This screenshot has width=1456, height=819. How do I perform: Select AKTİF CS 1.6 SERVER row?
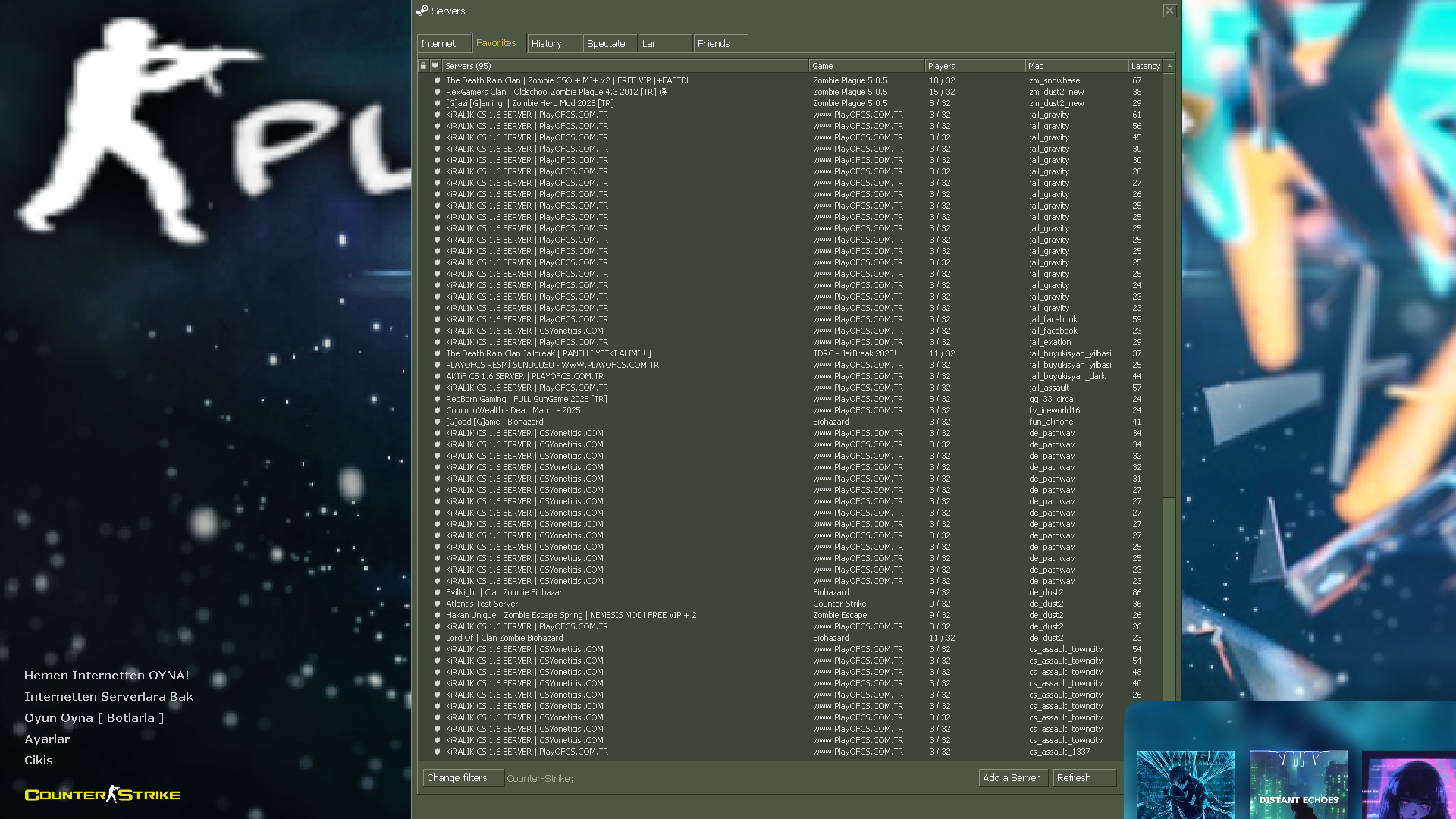click(789, 376)
